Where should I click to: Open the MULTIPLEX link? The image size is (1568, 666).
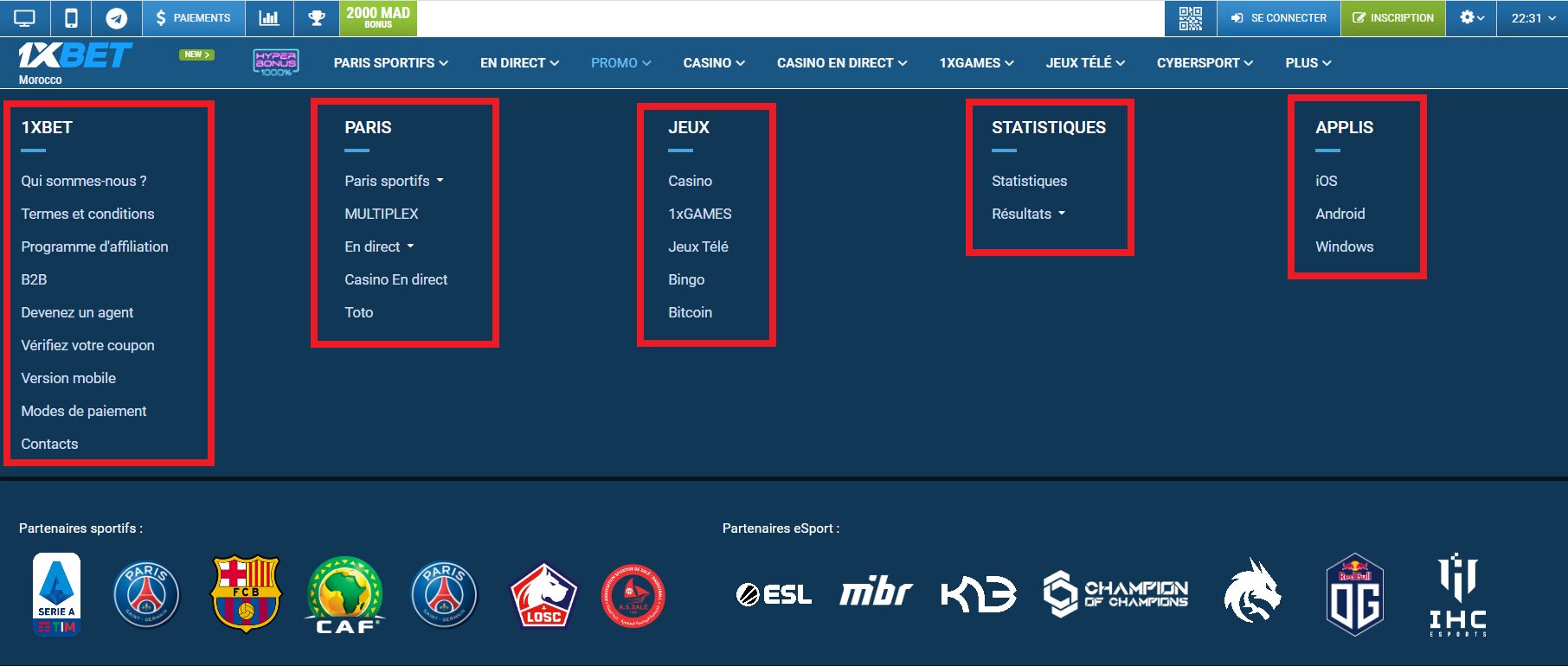(382, 214)
